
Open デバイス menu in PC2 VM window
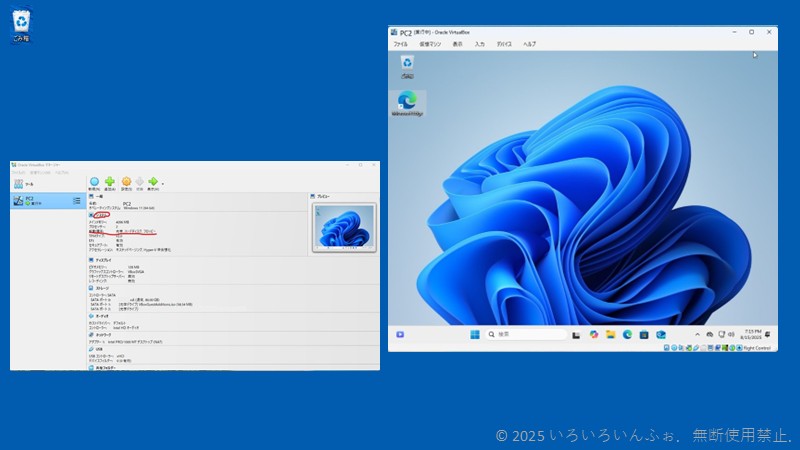pyautogui.click(x=504, y=44)
